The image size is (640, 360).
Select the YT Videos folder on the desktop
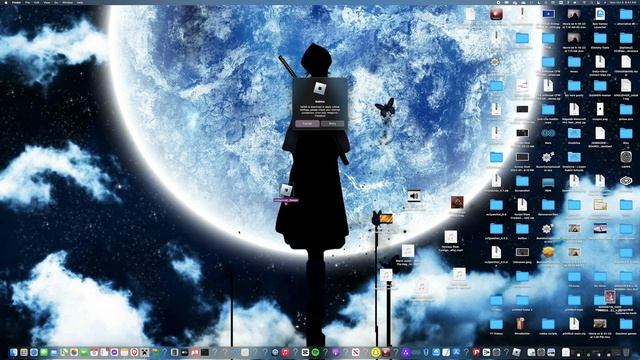click(496, 324)
